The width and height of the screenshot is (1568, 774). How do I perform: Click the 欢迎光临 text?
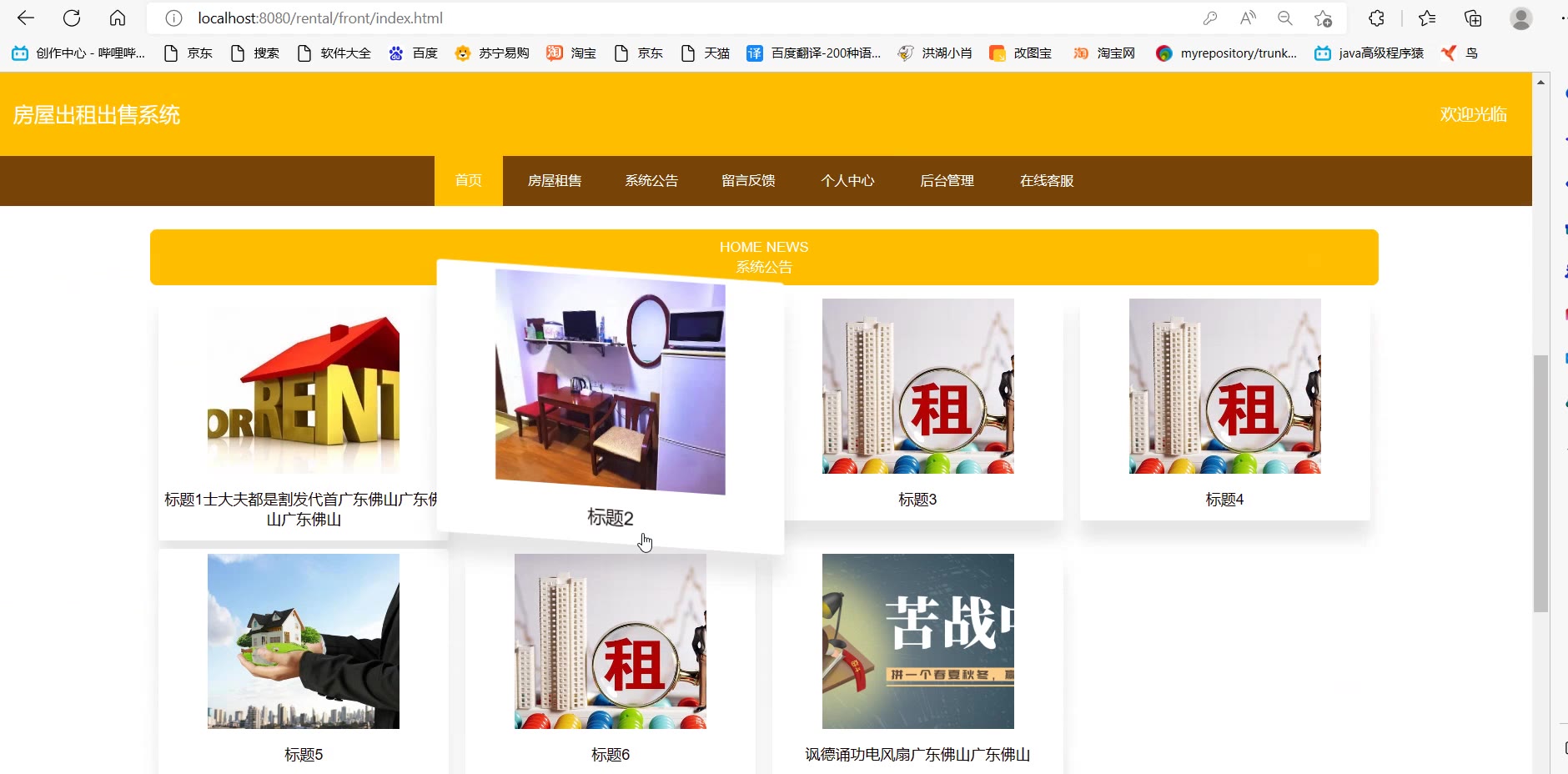tap(1473, 114)
